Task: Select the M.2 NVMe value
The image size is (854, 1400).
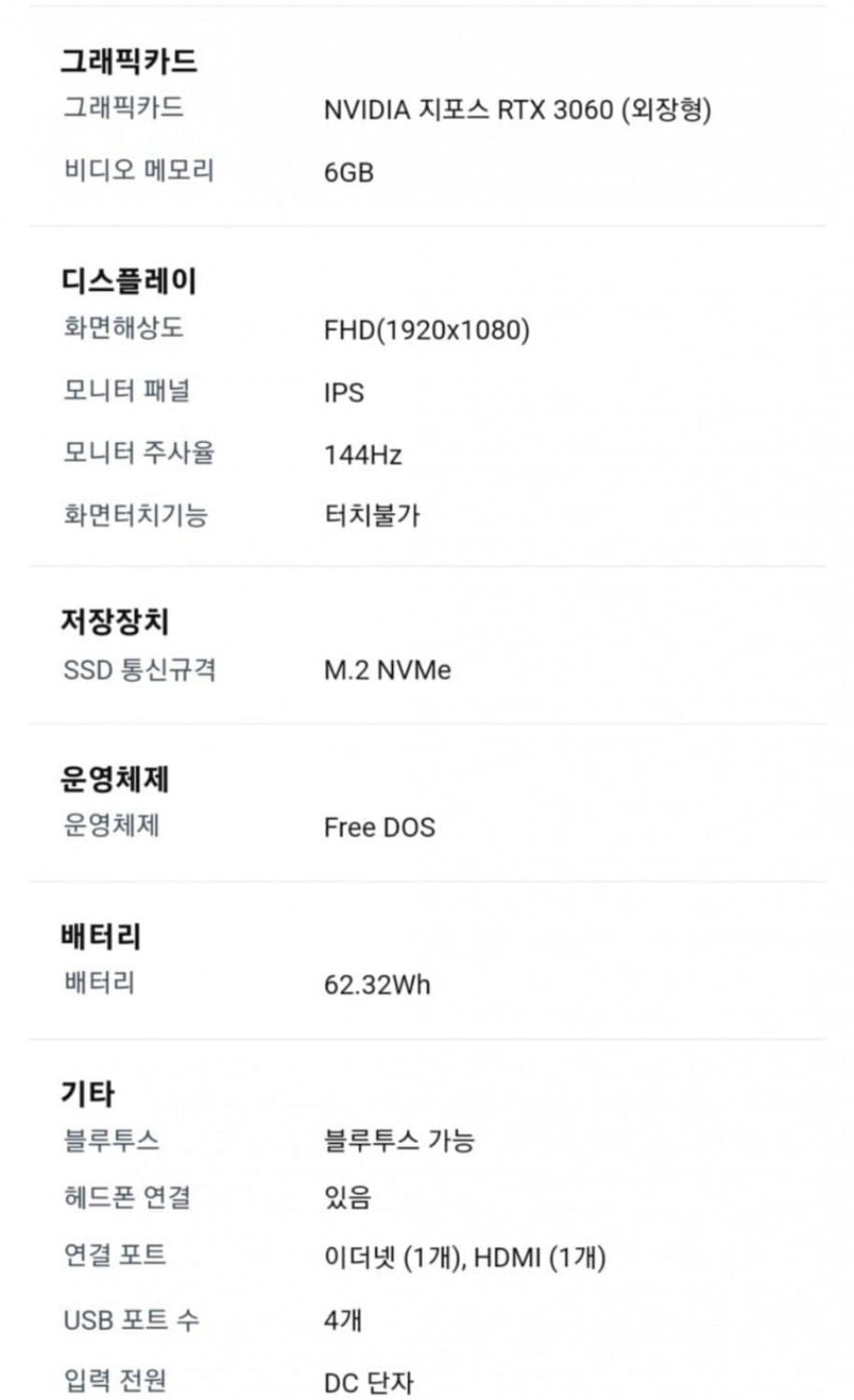Action: 387,671
